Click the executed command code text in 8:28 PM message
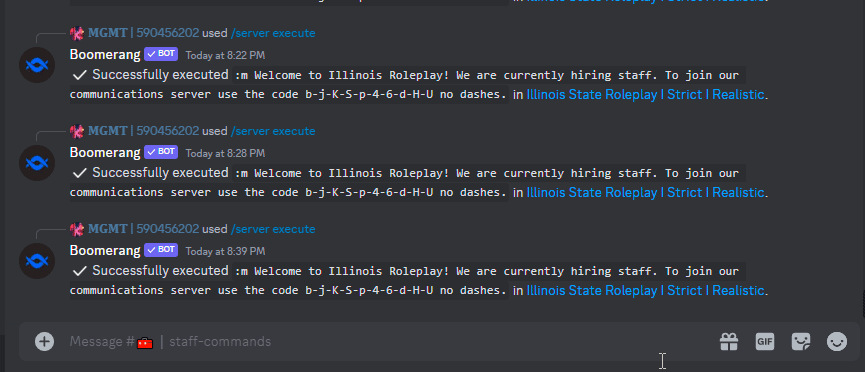 408,182
